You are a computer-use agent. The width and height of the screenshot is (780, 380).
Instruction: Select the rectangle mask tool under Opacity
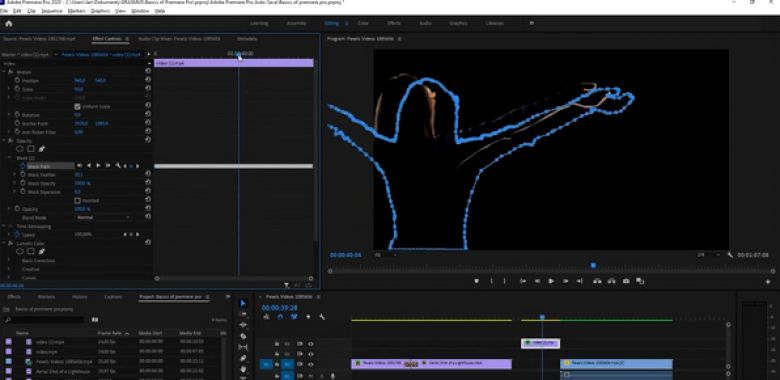pos(31,149)
